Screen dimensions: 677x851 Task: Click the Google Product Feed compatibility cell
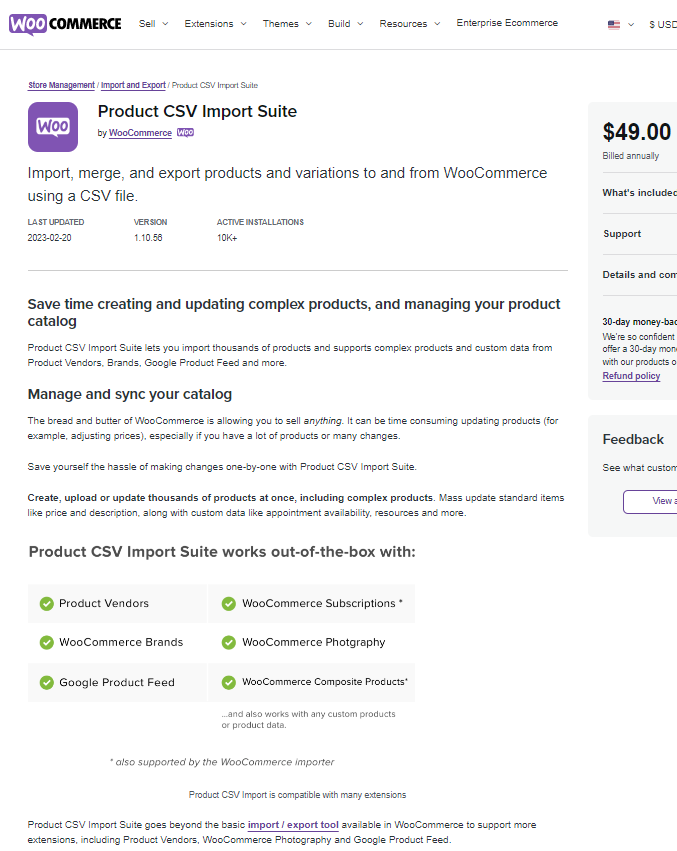click(117, 682)
